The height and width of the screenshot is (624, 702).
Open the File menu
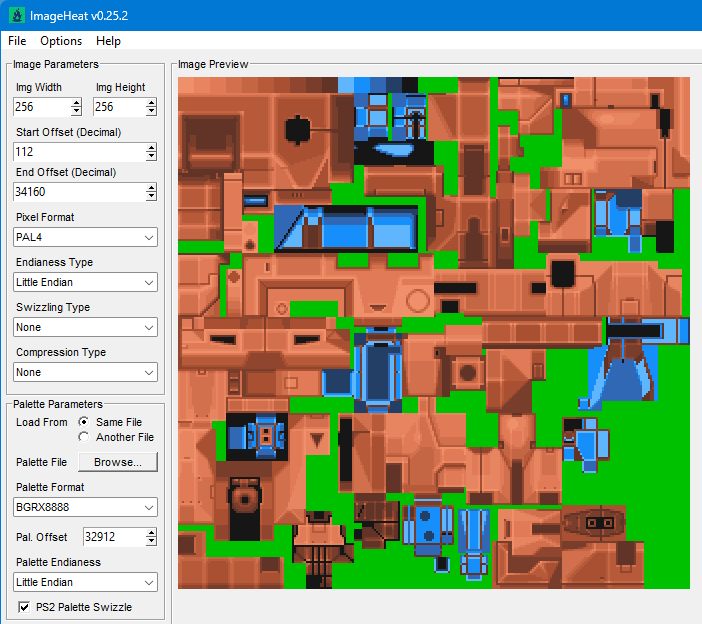click(x=17, y=41)
